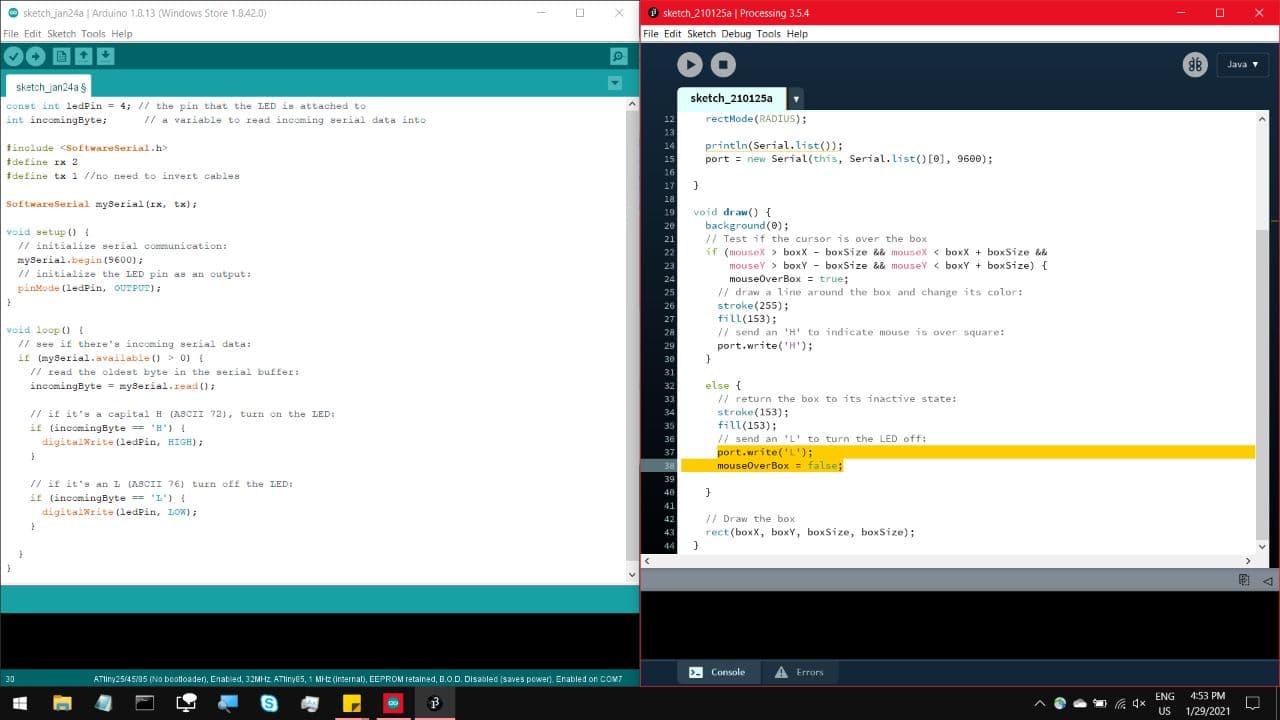Click the Wi-Fi network tray icon
This screenshot has height=720, width=1280.
coord(1120,703)
